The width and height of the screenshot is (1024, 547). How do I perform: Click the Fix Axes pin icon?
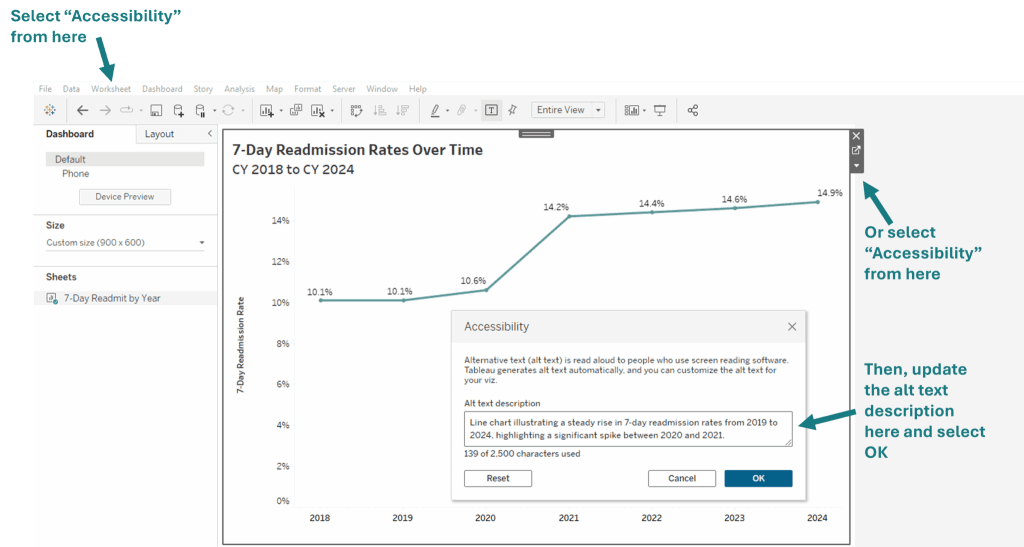[513, 110]
